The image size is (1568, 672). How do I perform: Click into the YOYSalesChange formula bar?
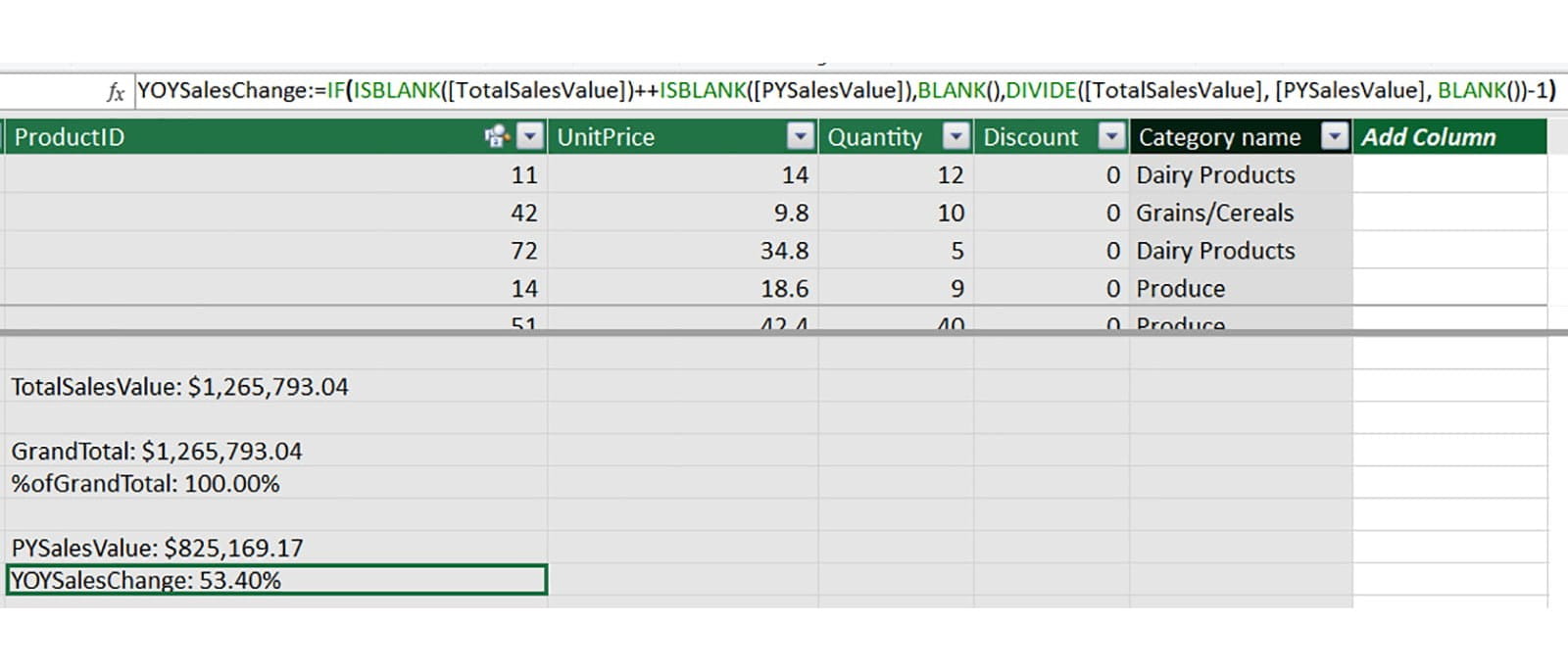coord(843,91)
